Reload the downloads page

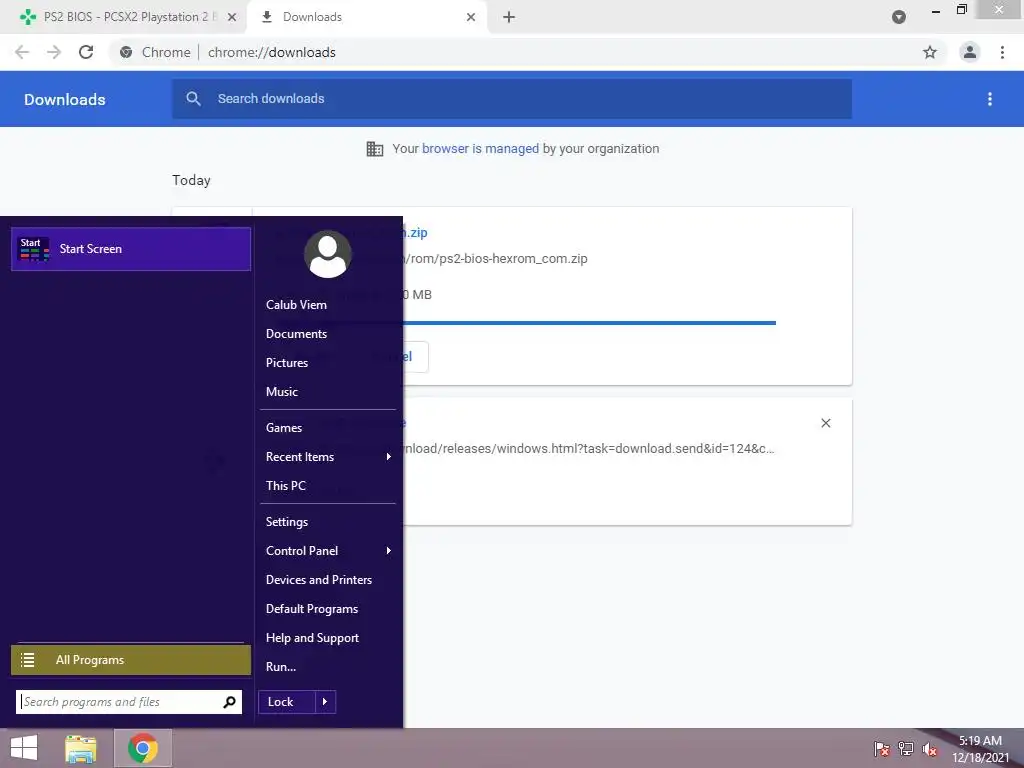[x=86, y=52]
